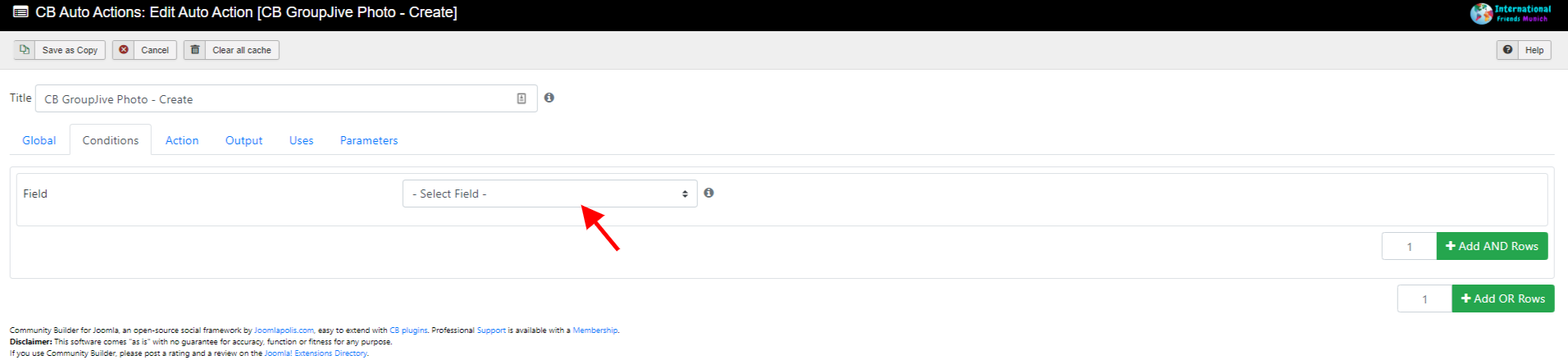This screenshot has height=360, width=1568.
Task: Click the list icon in the header bar
Action: pyautogui.click(x=21, y=12)
